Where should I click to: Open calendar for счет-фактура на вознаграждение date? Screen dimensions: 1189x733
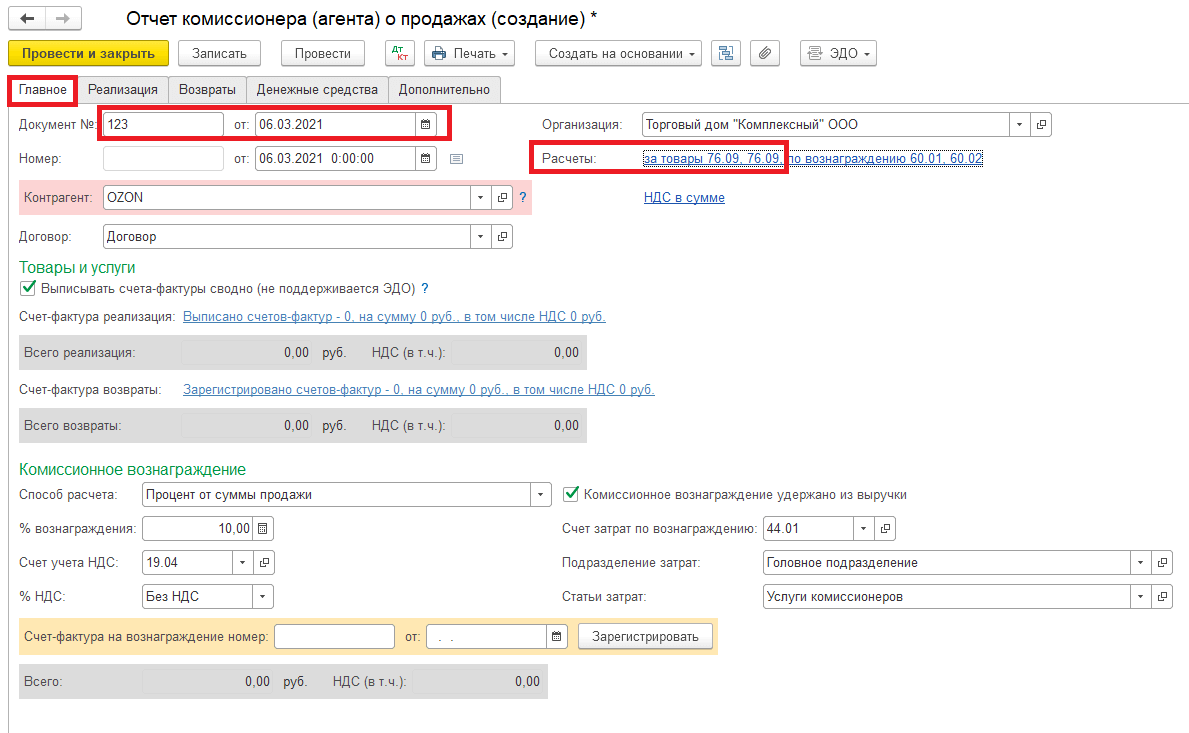[x=557, y=637]
